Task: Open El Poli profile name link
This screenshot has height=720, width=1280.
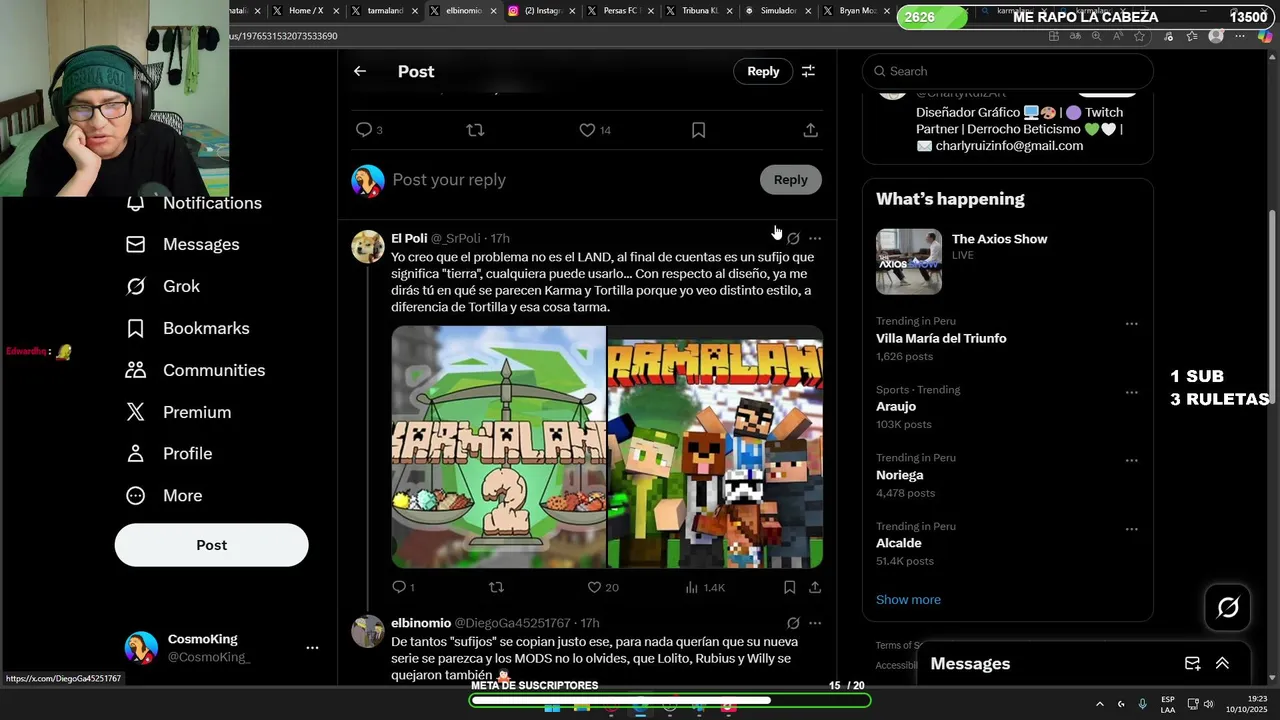Action: pos(409,238)
